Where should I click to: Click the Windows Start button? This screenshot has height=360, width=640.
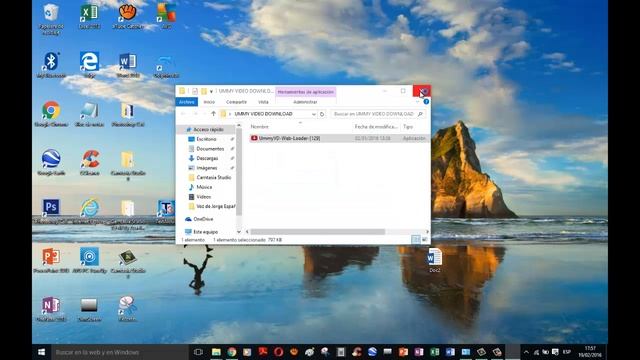click(41, 352)
